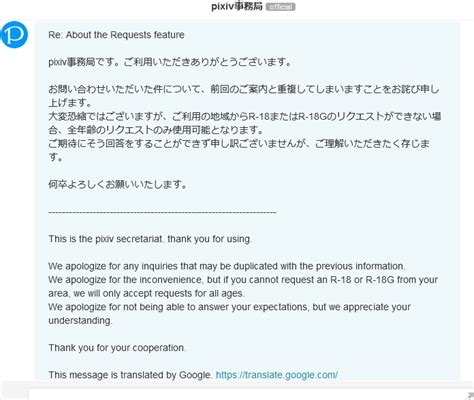This screenshot has height=400, width=474.
Task: Click the word 'understanding.' in the message
Action: (80, 321)
